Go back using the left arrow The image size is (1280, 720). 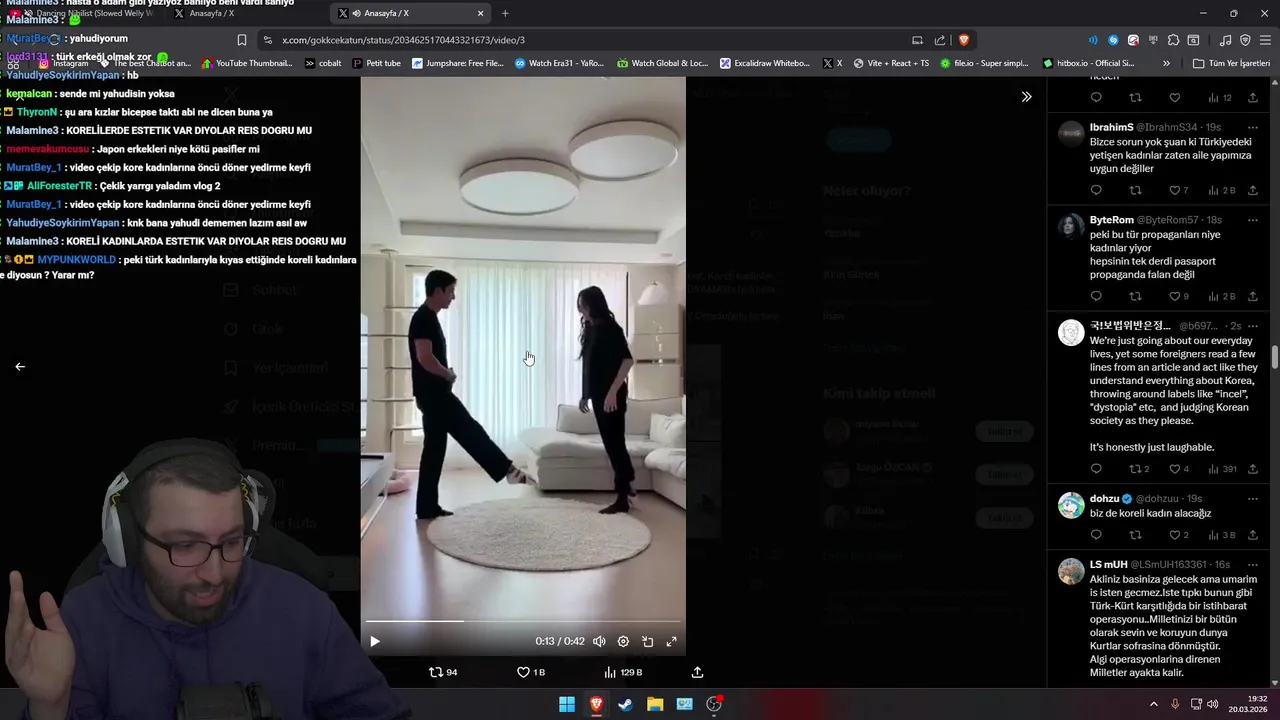coord(20,367)
